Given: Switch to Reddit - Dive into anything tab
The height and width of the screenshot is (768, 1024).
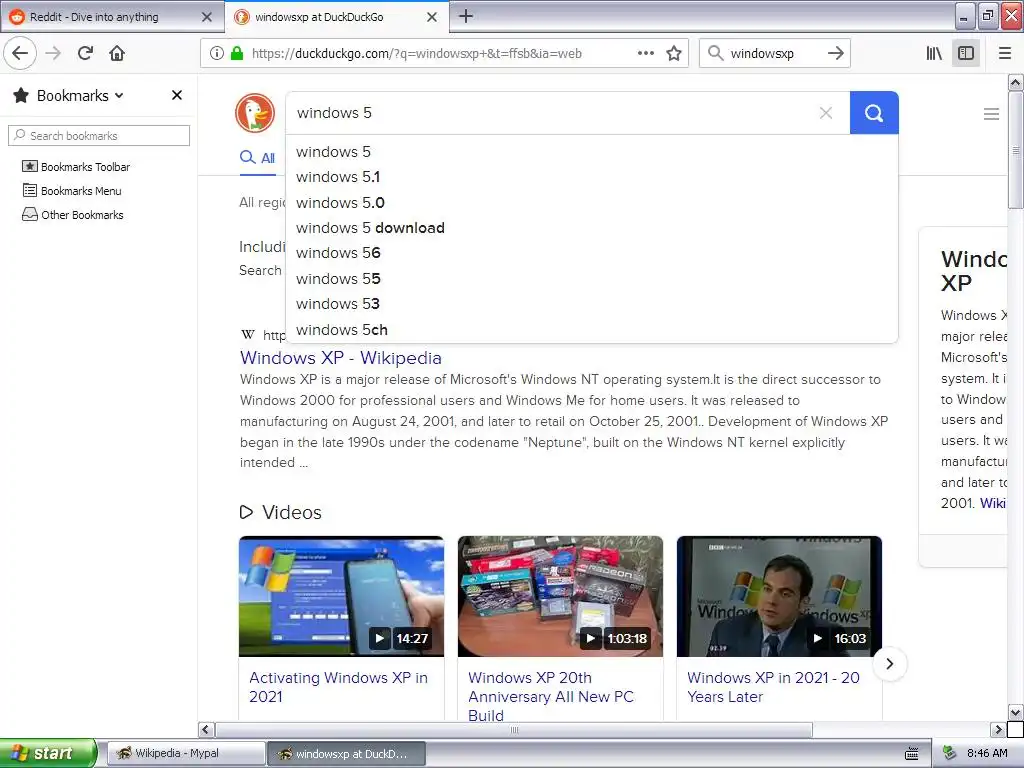Looking at the screenshot, I should click(111, 17).
